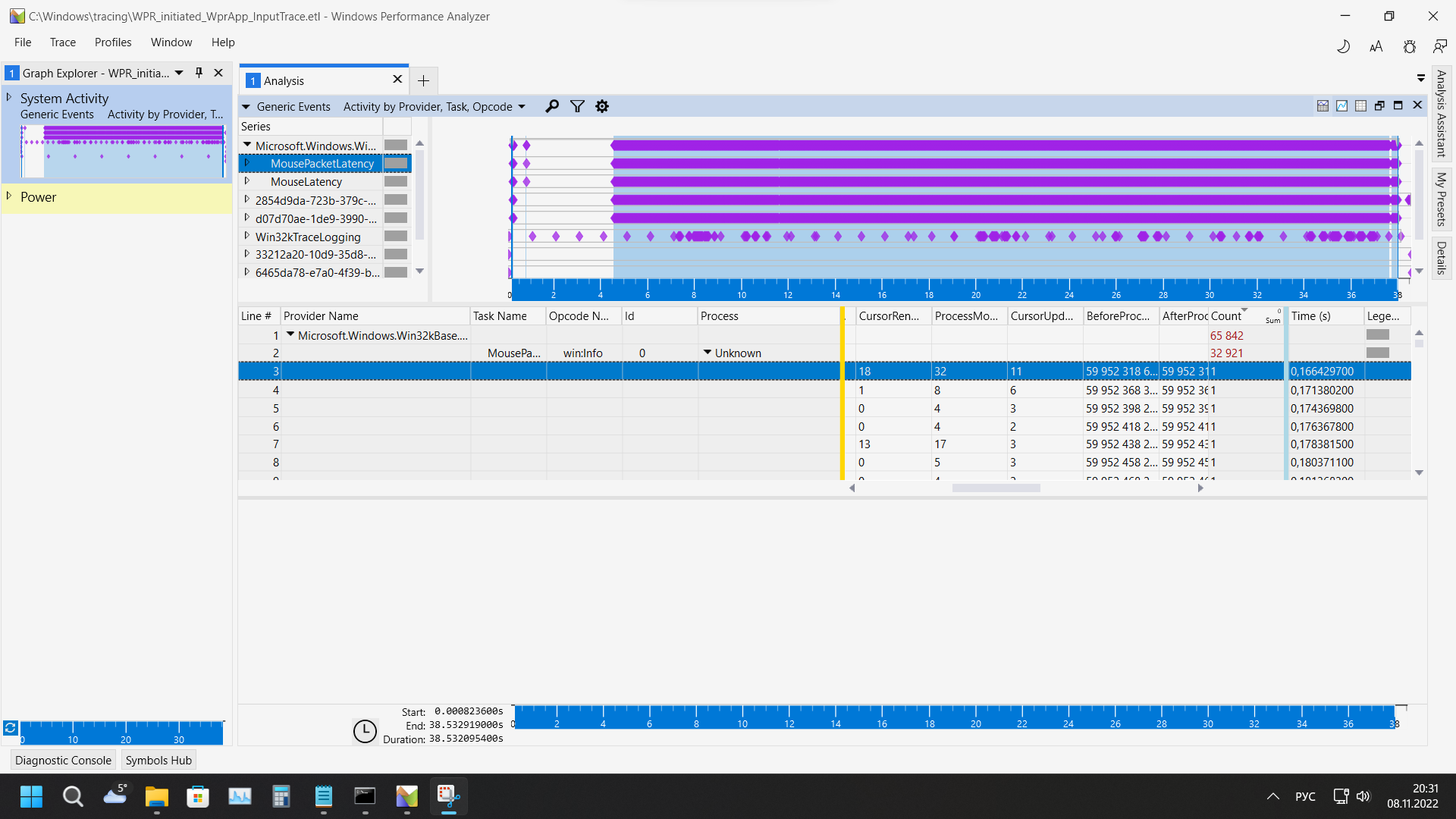Viewport: 1456px width, 819px height.
Task: Pin the Graph Explorer panel
Action: [199, 73]
